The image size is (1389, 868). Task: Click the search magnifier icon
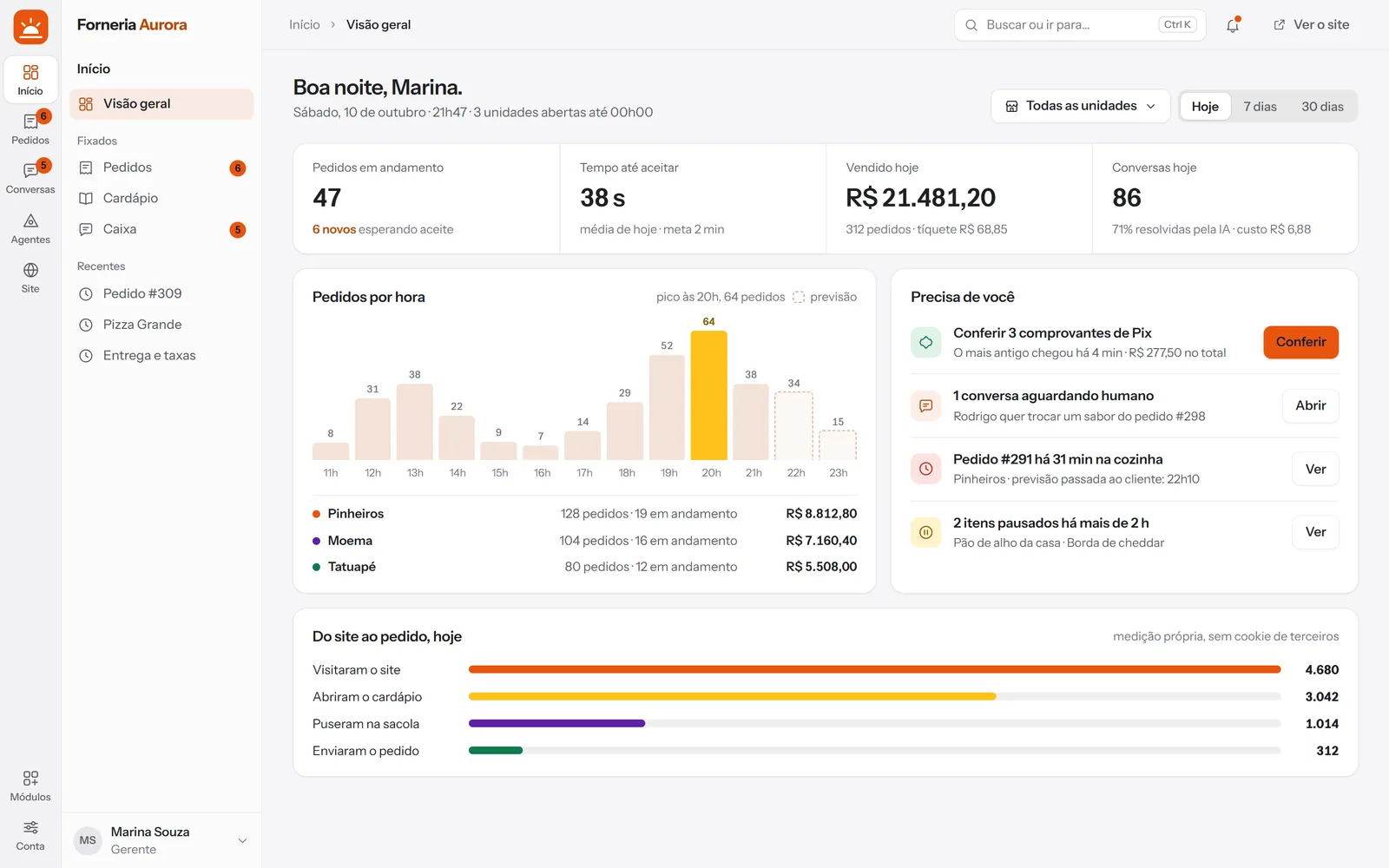click(x=971, y=25)
